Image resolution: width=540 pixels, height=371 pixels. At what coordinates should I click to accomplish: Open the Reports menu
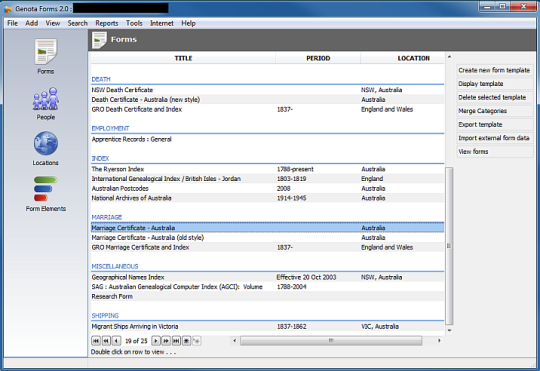click(107, 23)
